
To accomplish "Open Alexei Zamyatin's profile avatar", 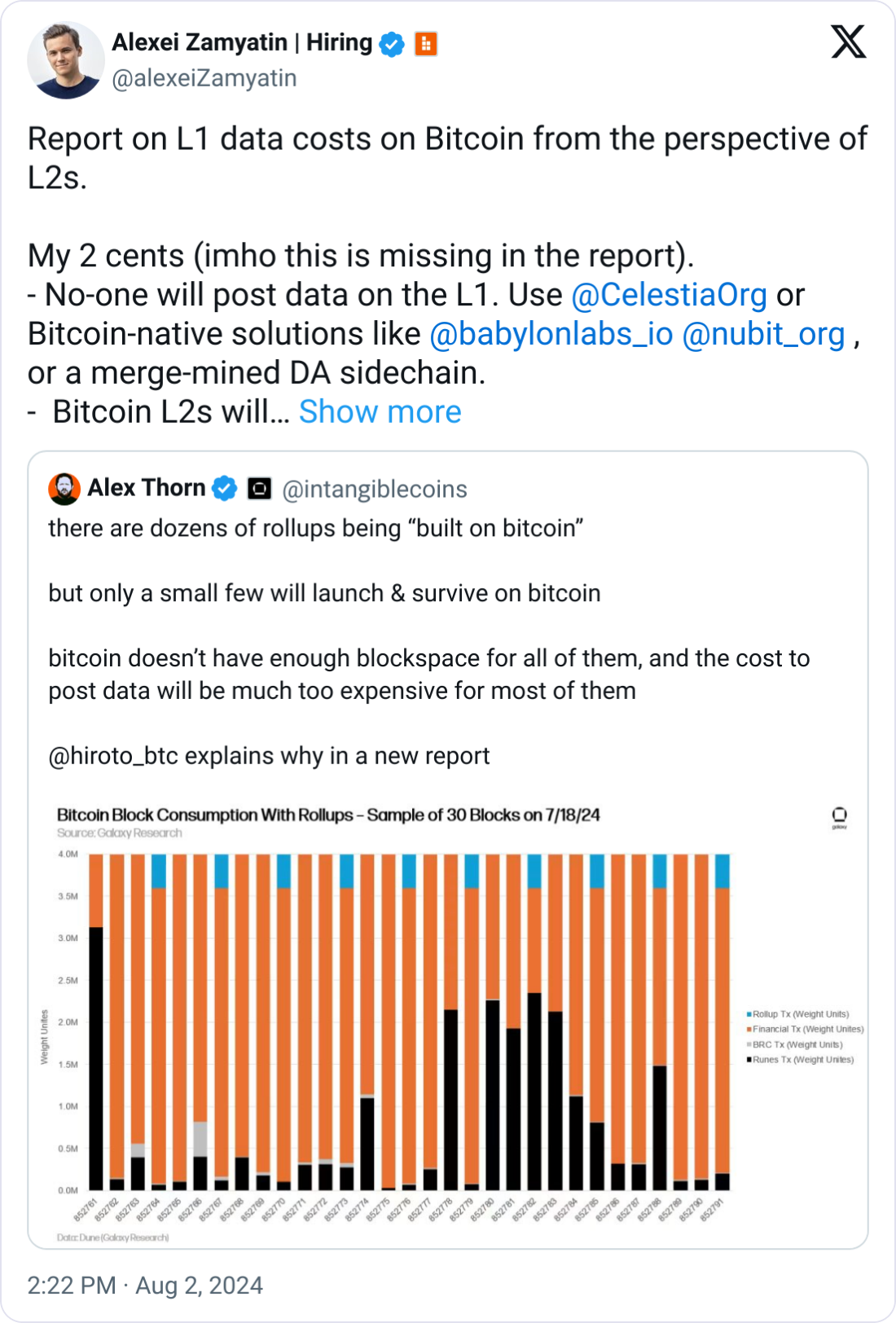I will (x=66, y=60).
